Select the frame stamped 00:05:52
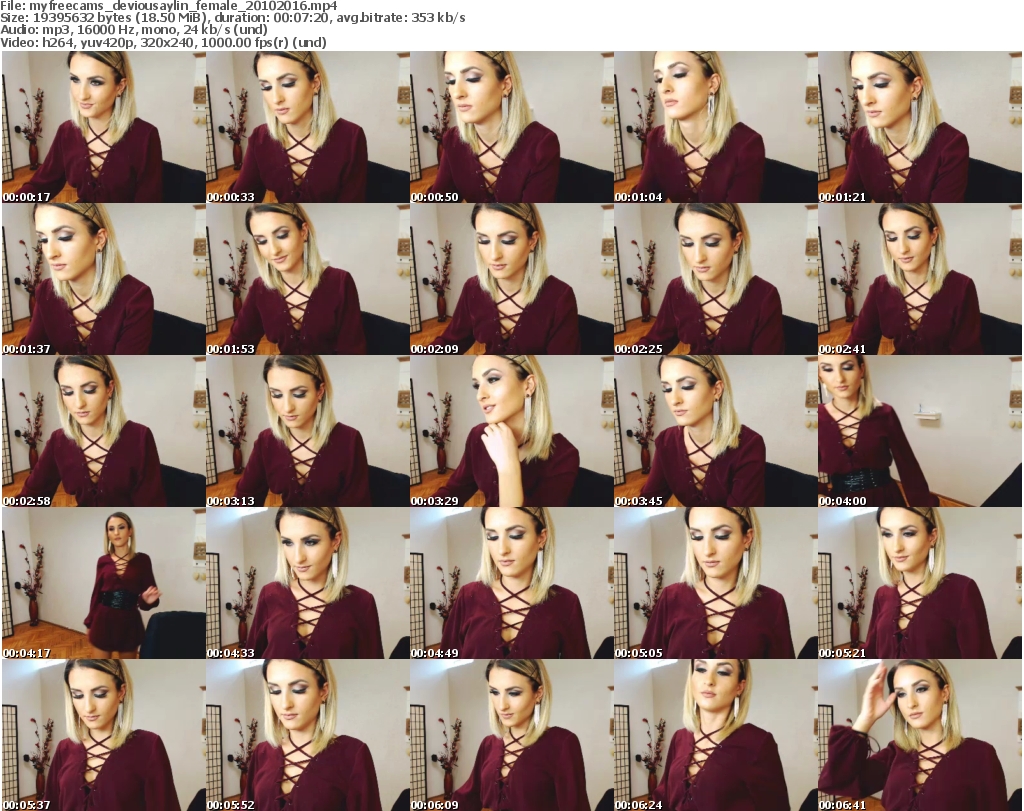 (x=308, y=735)
